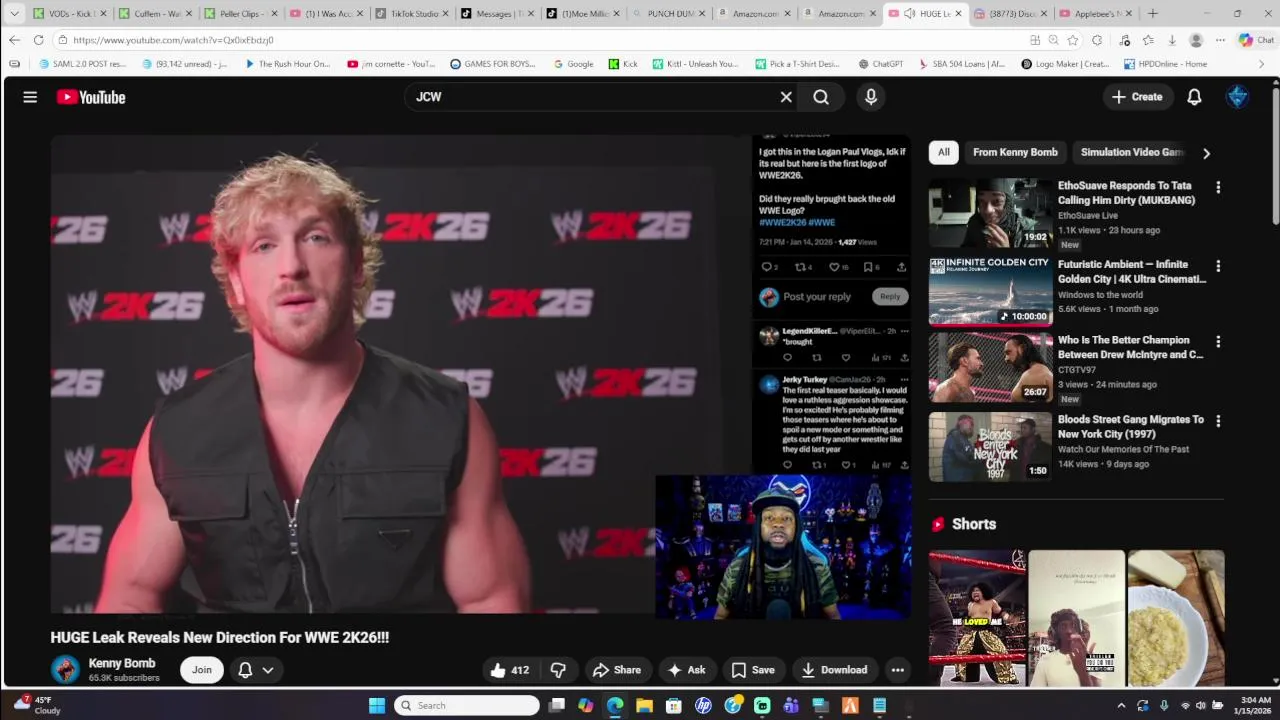Open the Copilot Chat button
Image resolution: width=1280 pixels, height=720 pixels.
1256,40
